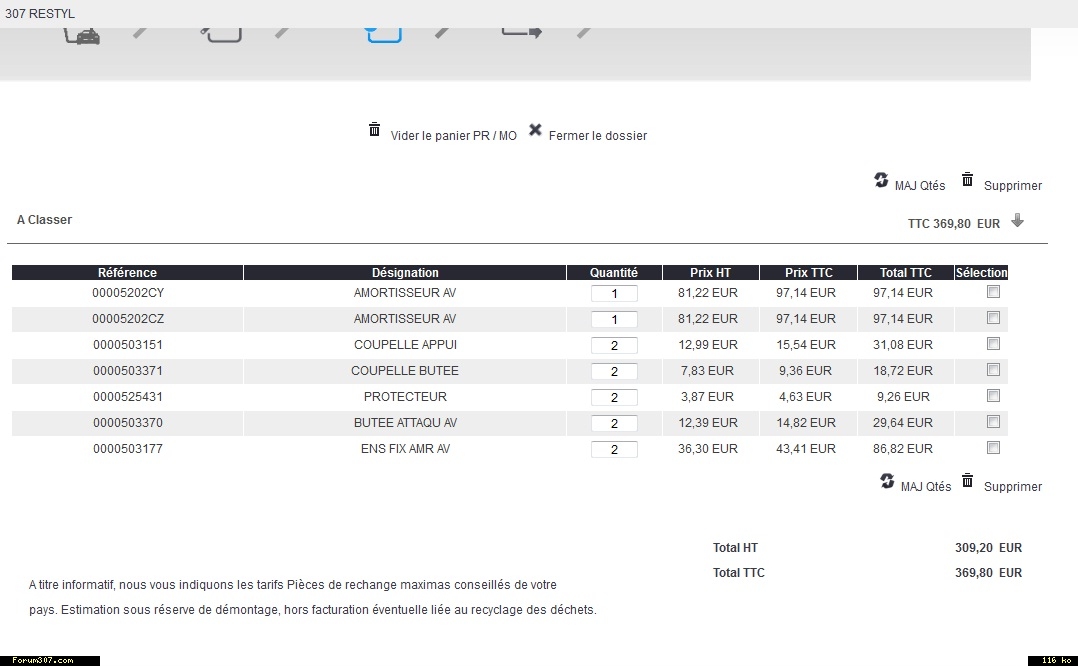This screenshot has height=666, width=1078.
Task: Click the trash icon beside Vider le panier
Action: pyautogui.click(x=375, y=130)
